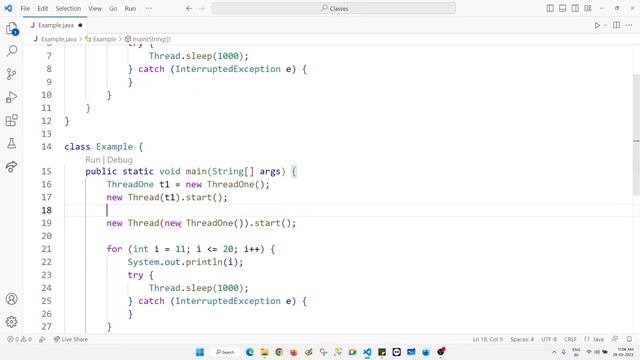The image size is (640, 360).
Task: Click the debug launch icon in status bar
Action: tap(42, 339)
